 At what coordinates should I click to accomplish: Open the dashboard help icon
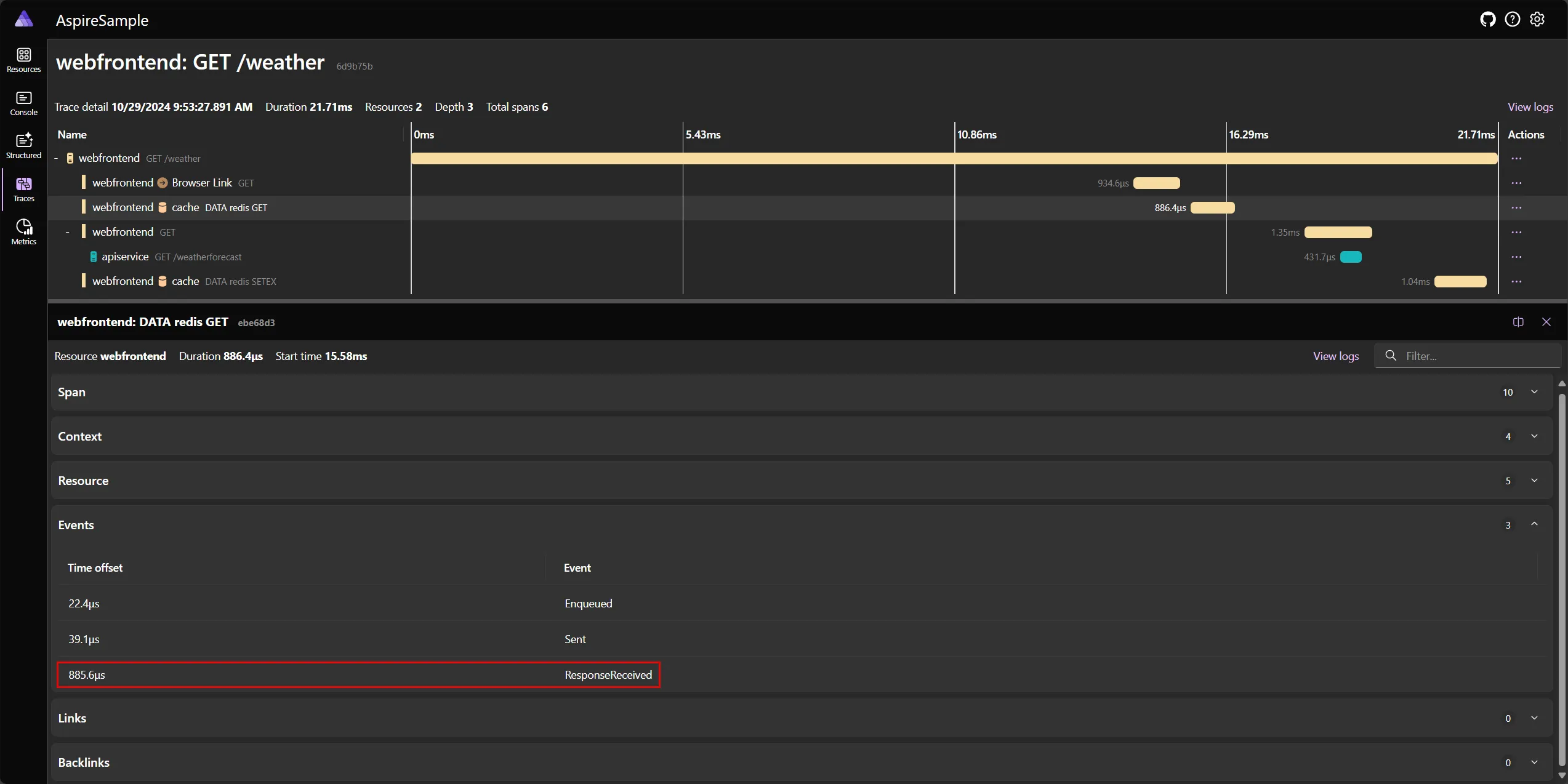(x=1513, y=19)
